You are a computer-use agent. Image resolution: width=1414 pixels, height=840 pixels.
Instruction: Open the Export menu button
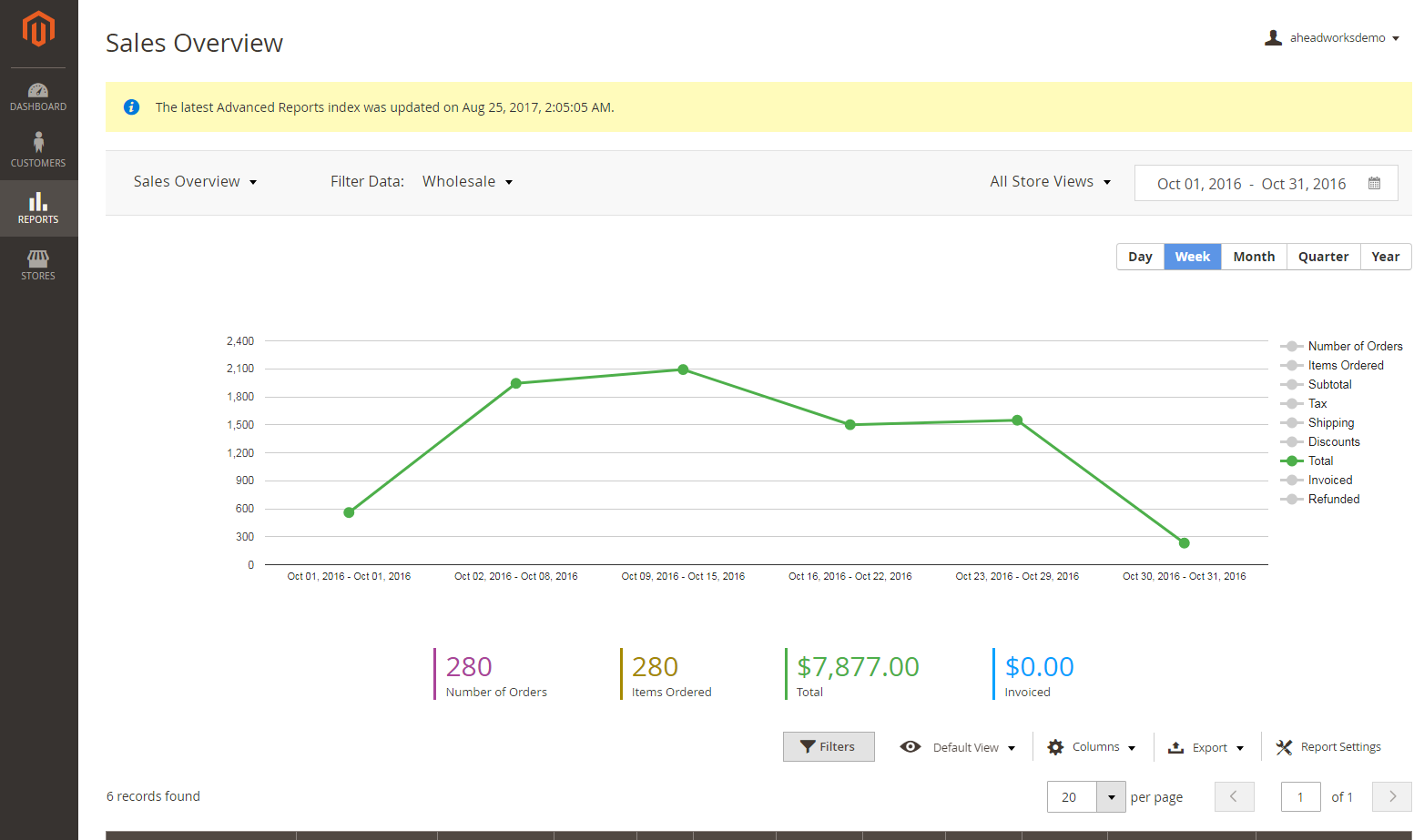(x=1206, y=747)
